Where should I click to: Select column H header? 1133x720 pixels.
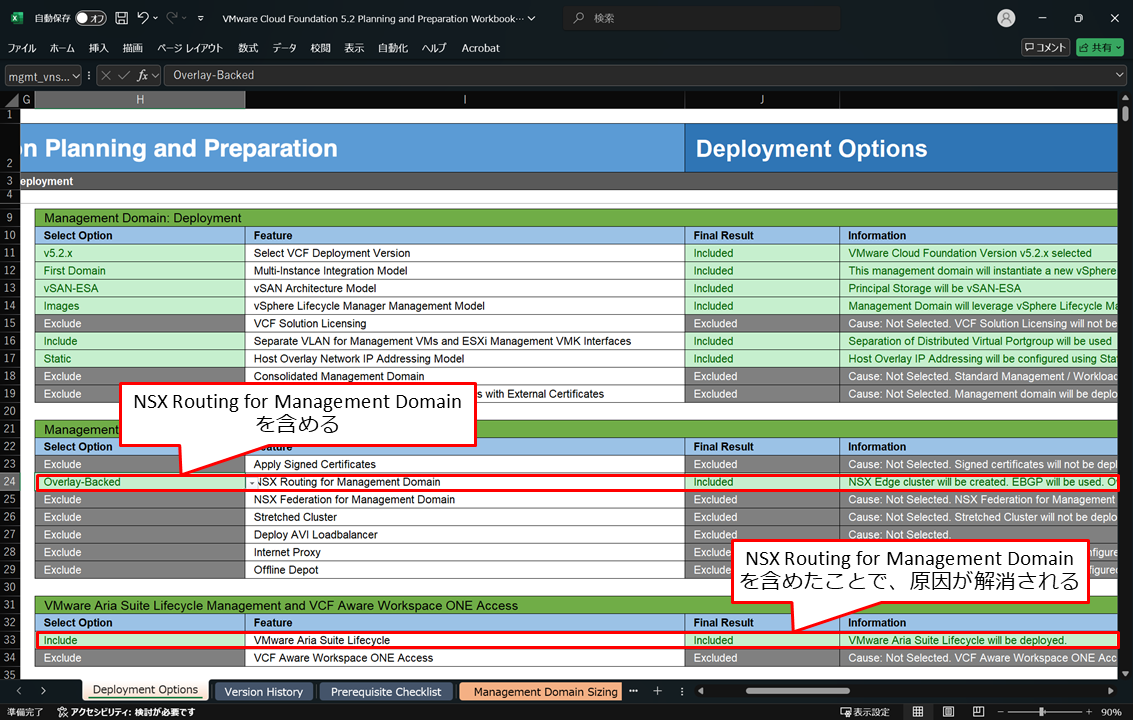click(140, 100)
